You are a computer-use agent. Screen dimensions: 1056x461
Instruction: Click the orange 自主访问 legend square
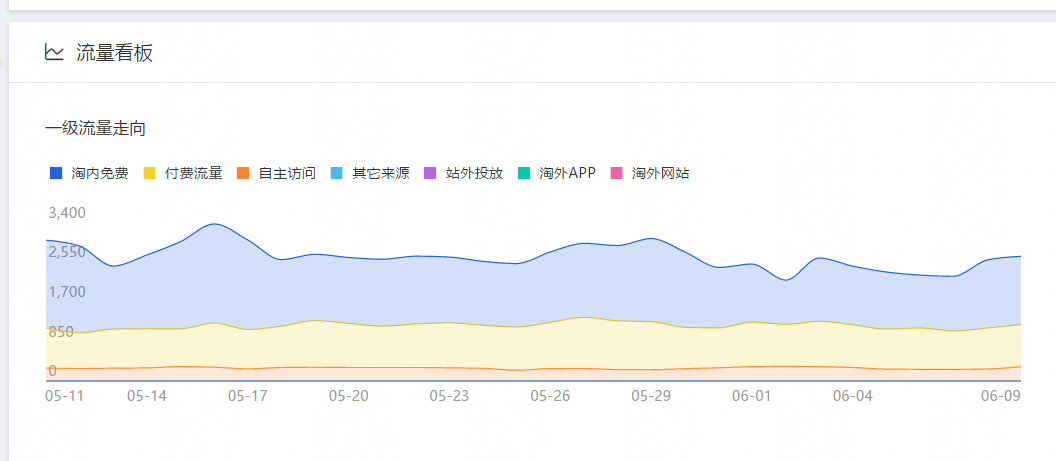click(243, 173)
